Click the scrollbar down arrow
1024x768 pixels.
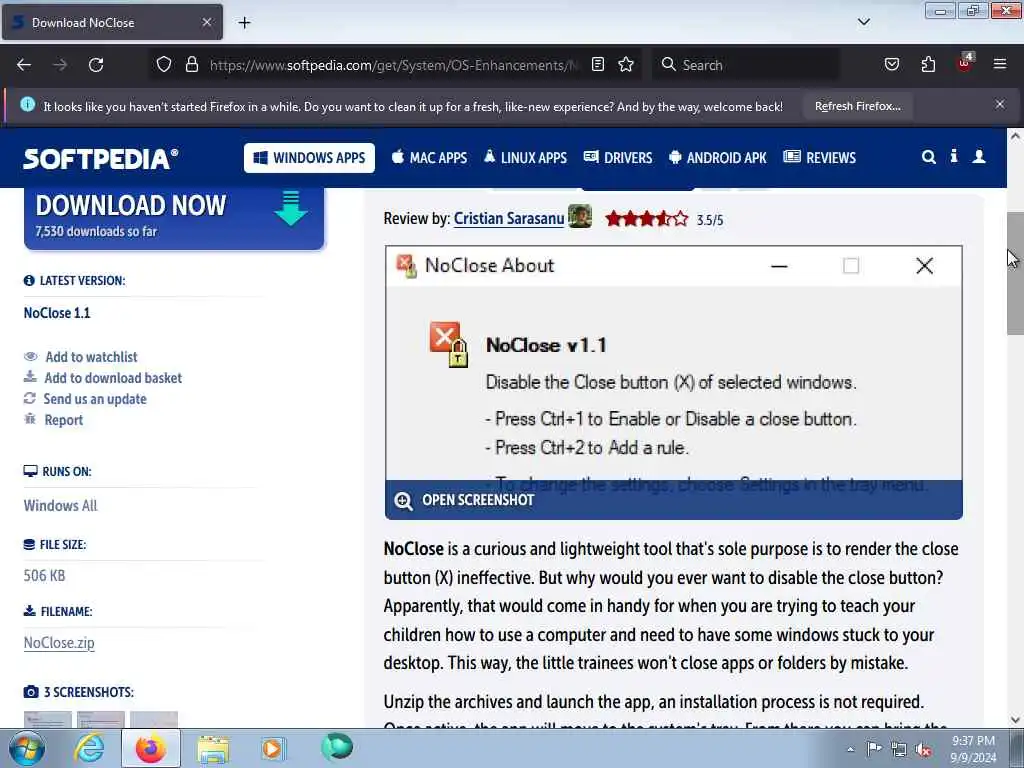tap(1015, 720)
